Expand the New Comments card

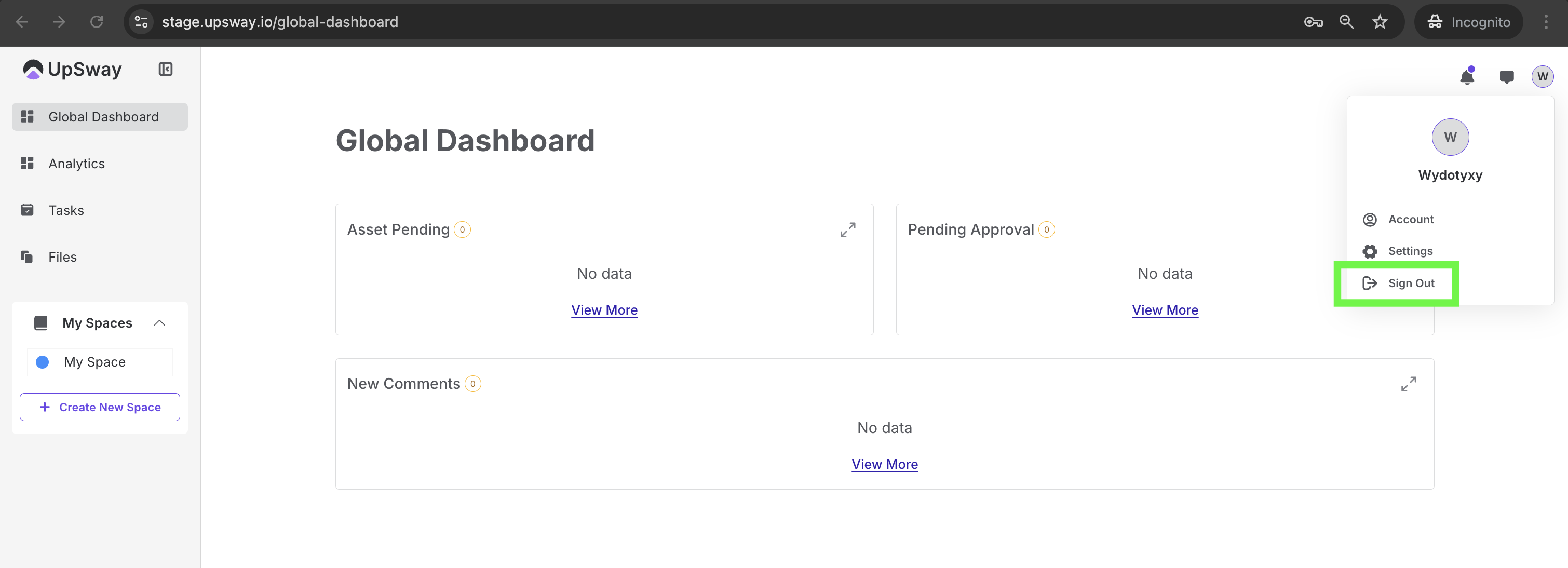click(1408, 384)
